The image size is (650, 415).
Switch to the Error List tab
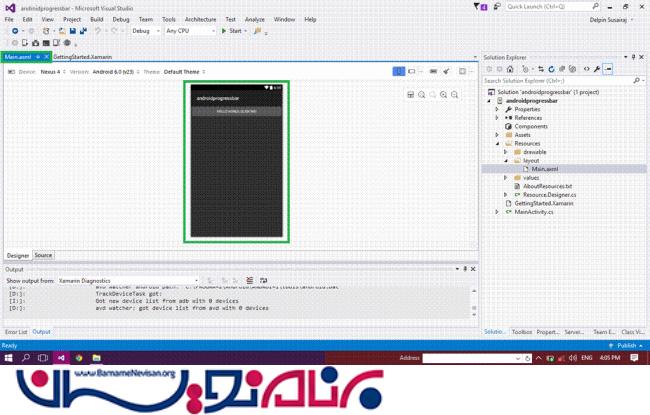coord(16,331)
